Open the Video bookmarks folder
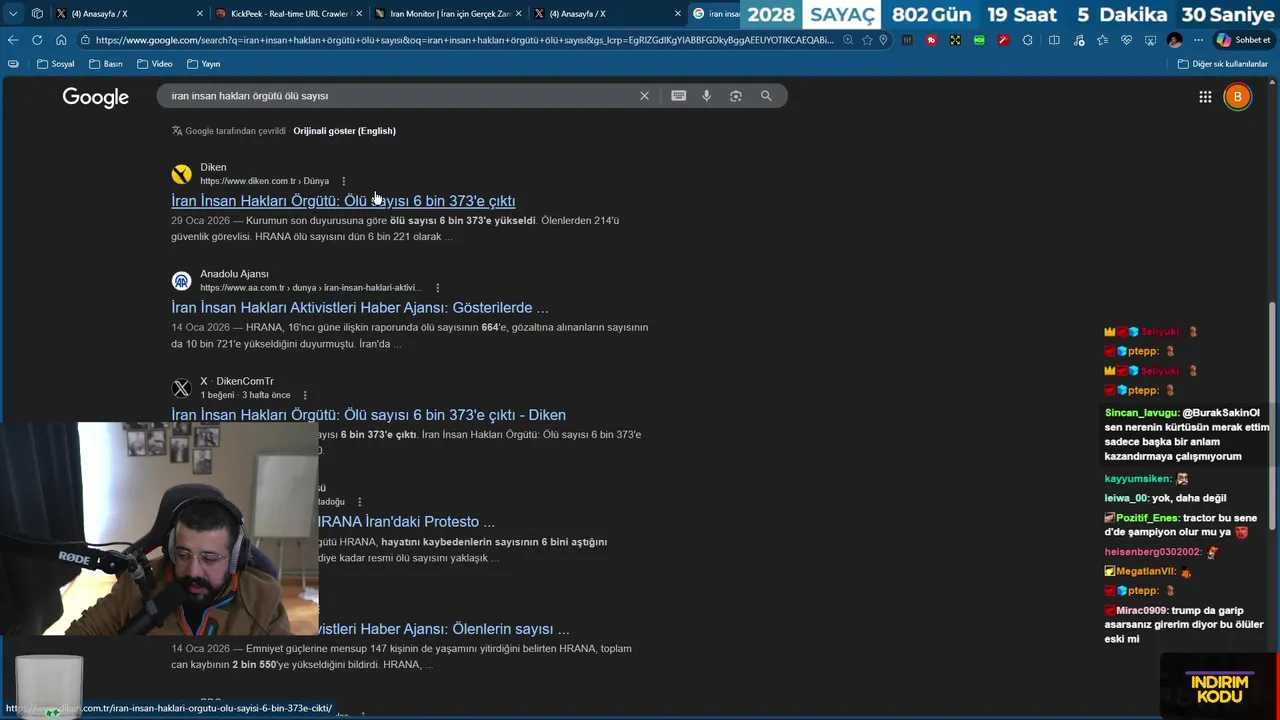Viewport: 1280px width, 720px height. click(x=154, y=64)
